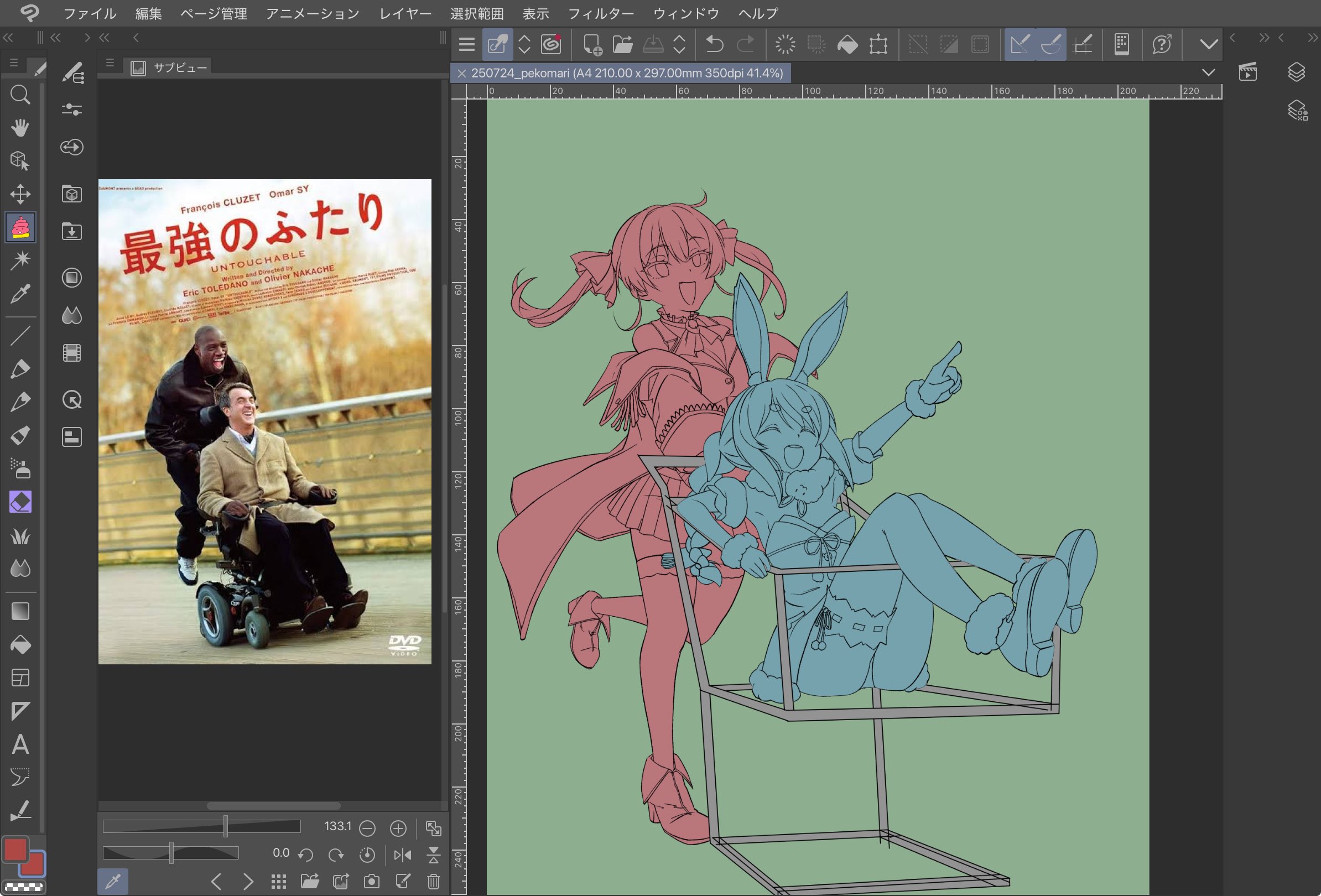The width and height of the screenshot is (1321, 896).
Task: Open the sub view palette menu
Action: pyautogui.click(x=110, y=63)
